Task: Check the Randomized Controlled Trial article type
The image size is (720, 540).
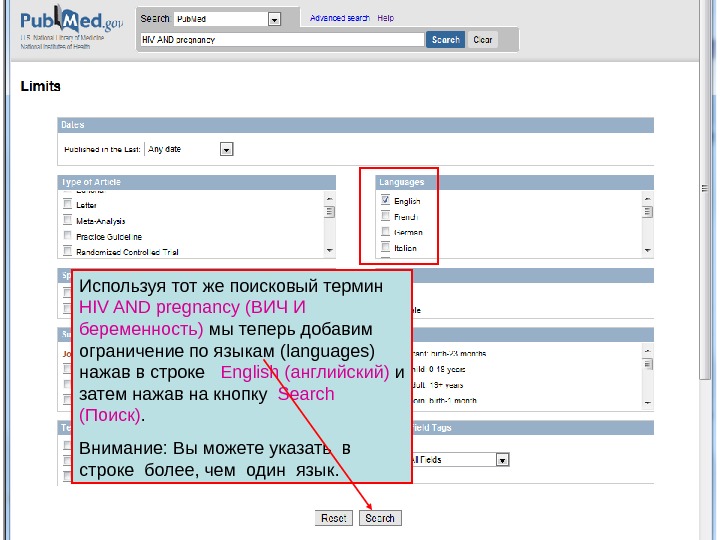Action: (x=68, y=251)
